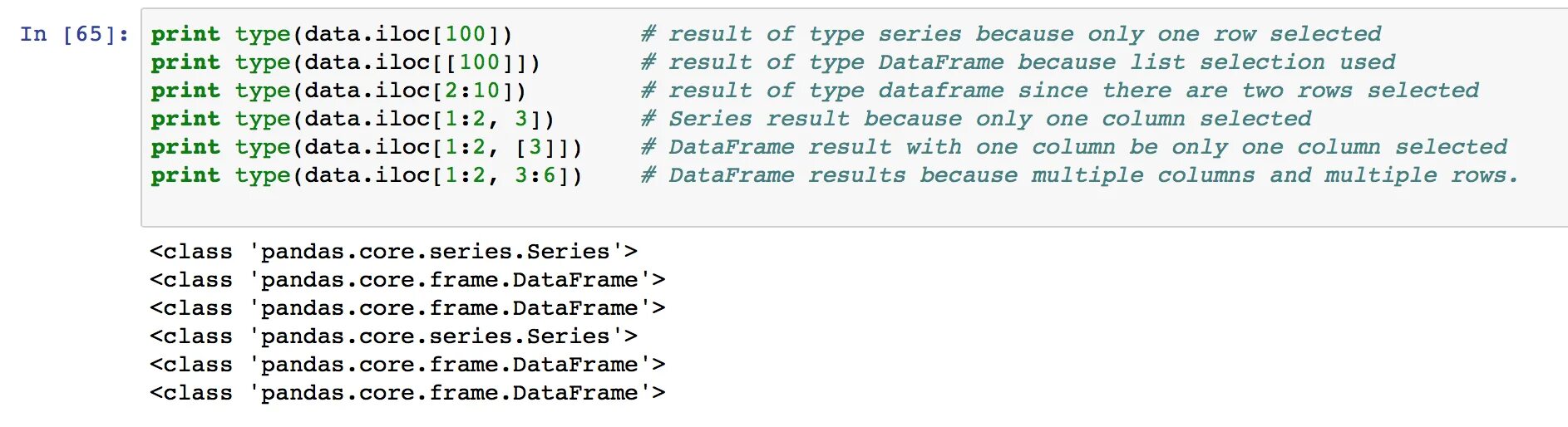The image size is (1568, 427).
Task: Click the In [65] cell prompt
Action: click(74, 34)
